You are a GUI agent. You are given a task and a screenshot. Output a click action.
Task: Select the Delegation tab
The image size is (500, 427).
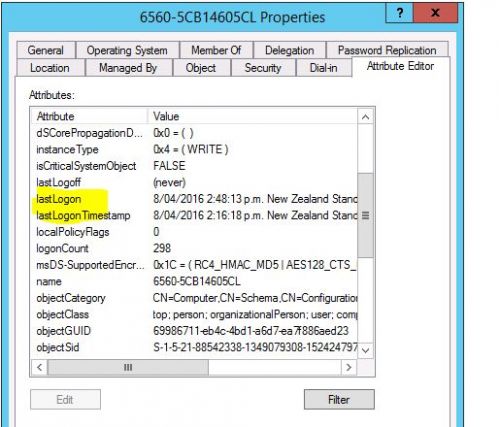[x=289, y=50]
